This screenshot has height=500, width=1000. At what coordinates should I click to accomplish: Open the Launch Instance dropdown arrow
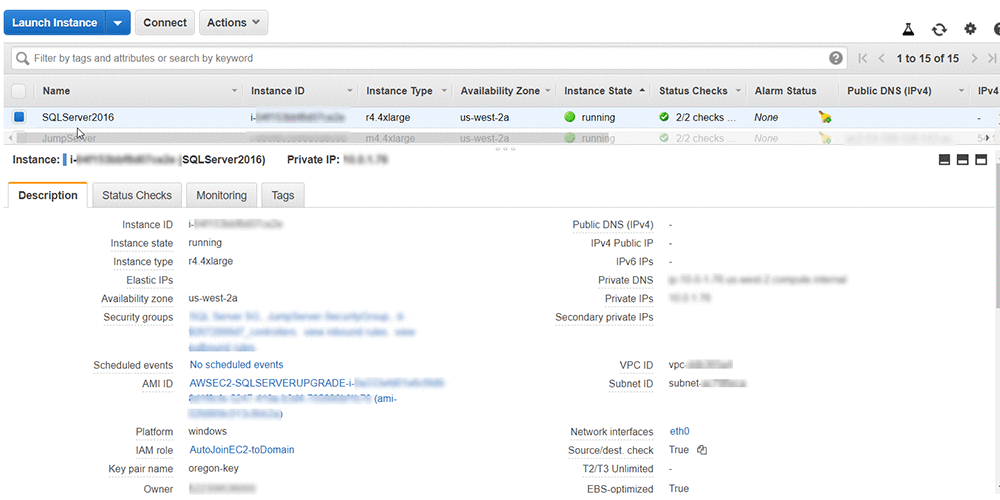(118, 23)
